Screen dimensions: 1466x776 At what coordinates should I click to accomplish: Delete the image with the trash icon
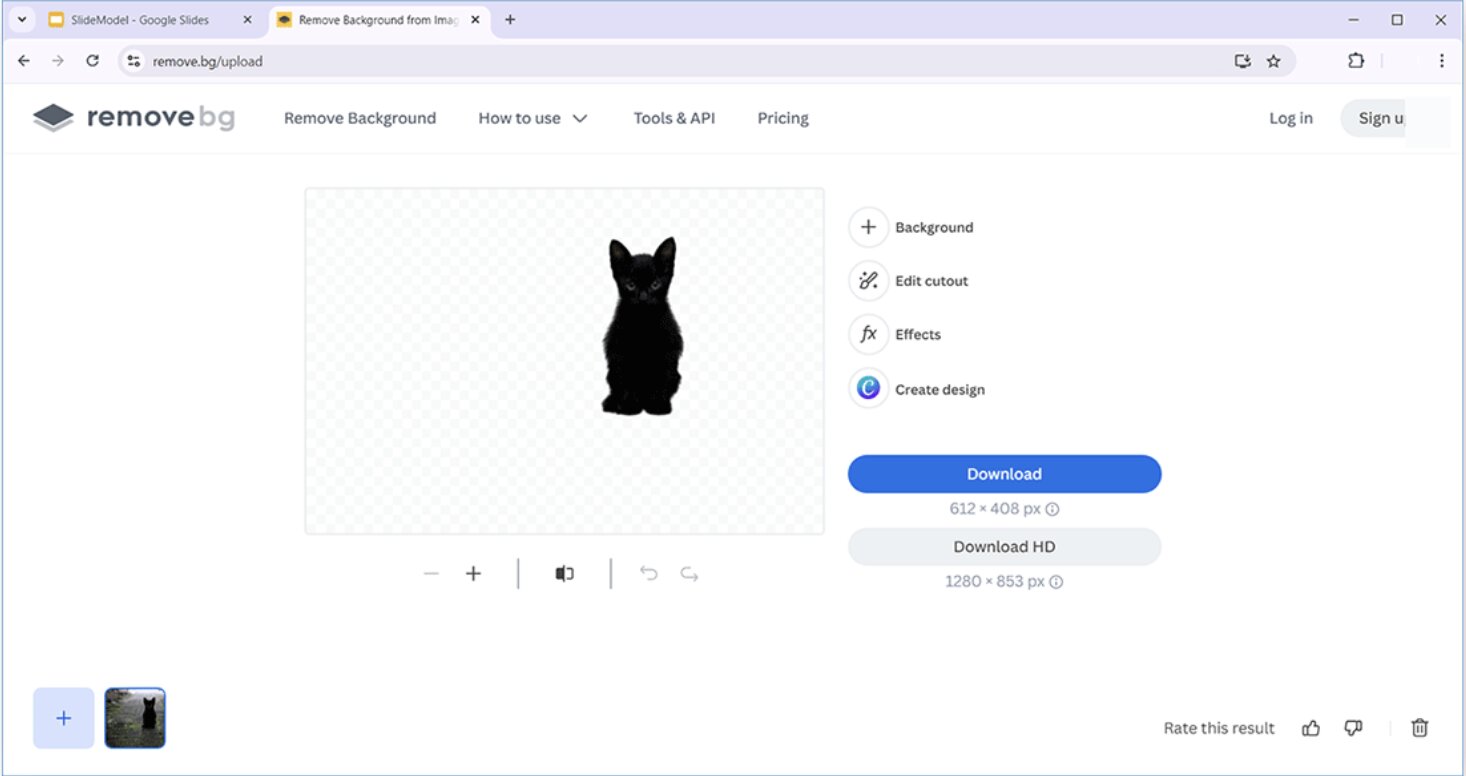[x=1419, y=728]
